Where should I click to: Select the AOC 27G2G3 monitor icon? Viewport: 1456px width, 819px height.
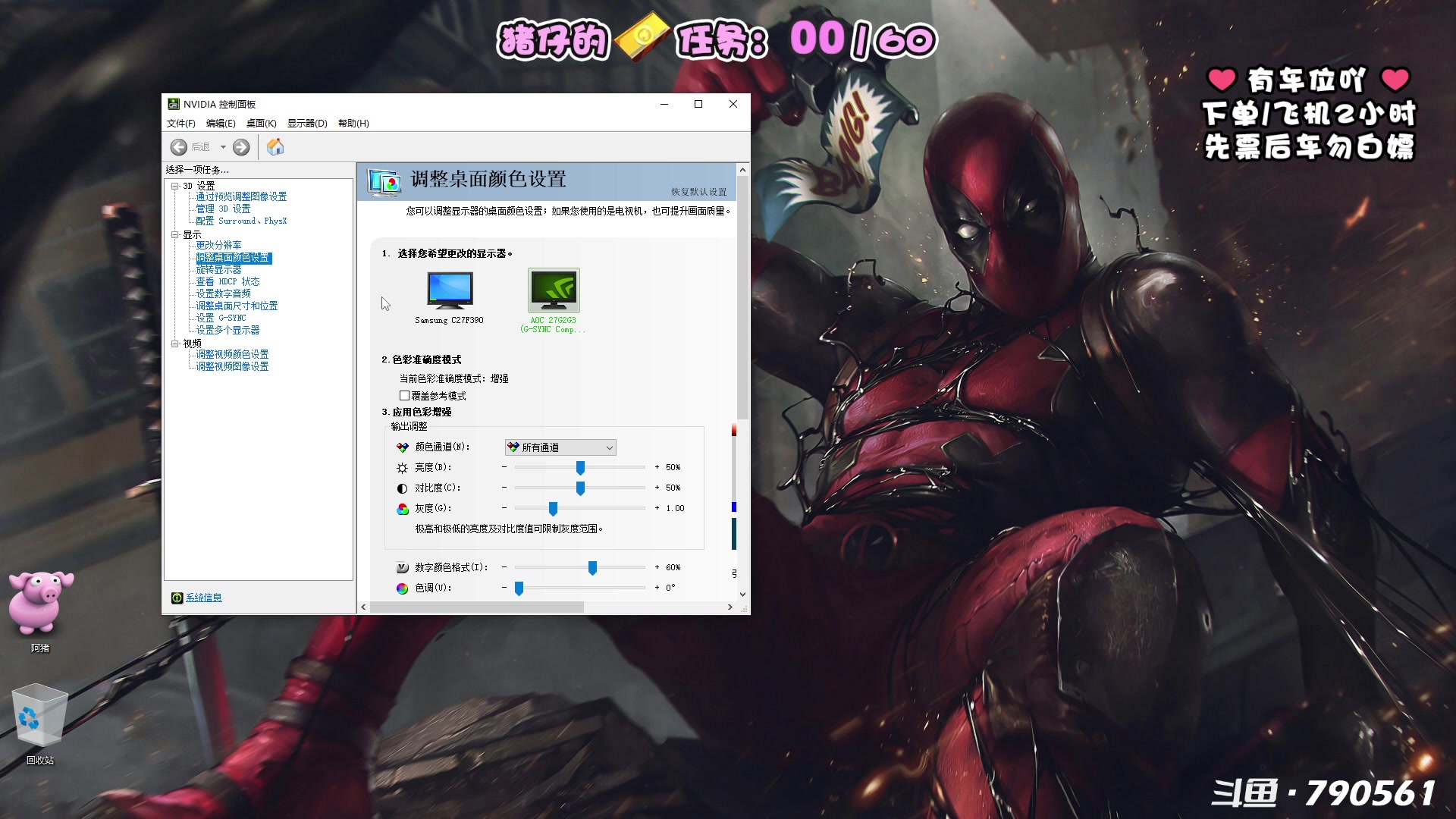pos(554,290)
